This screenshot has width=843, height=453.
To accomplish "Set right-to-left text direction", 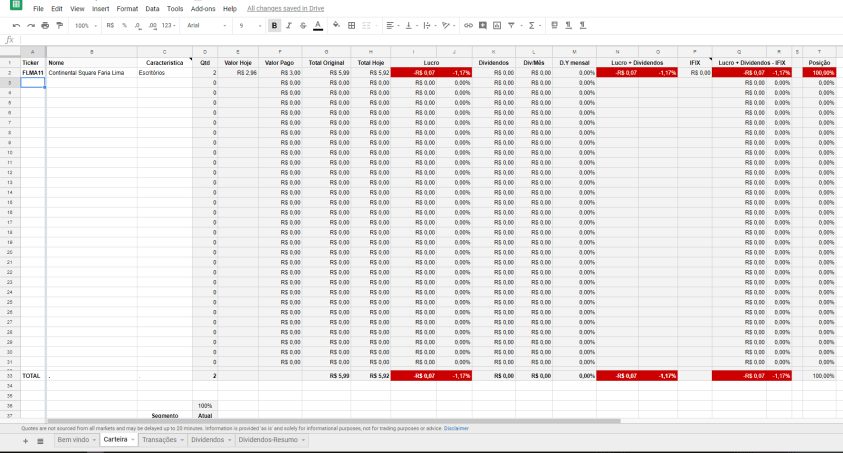I will pyautogui.click(x=583, y=25).
